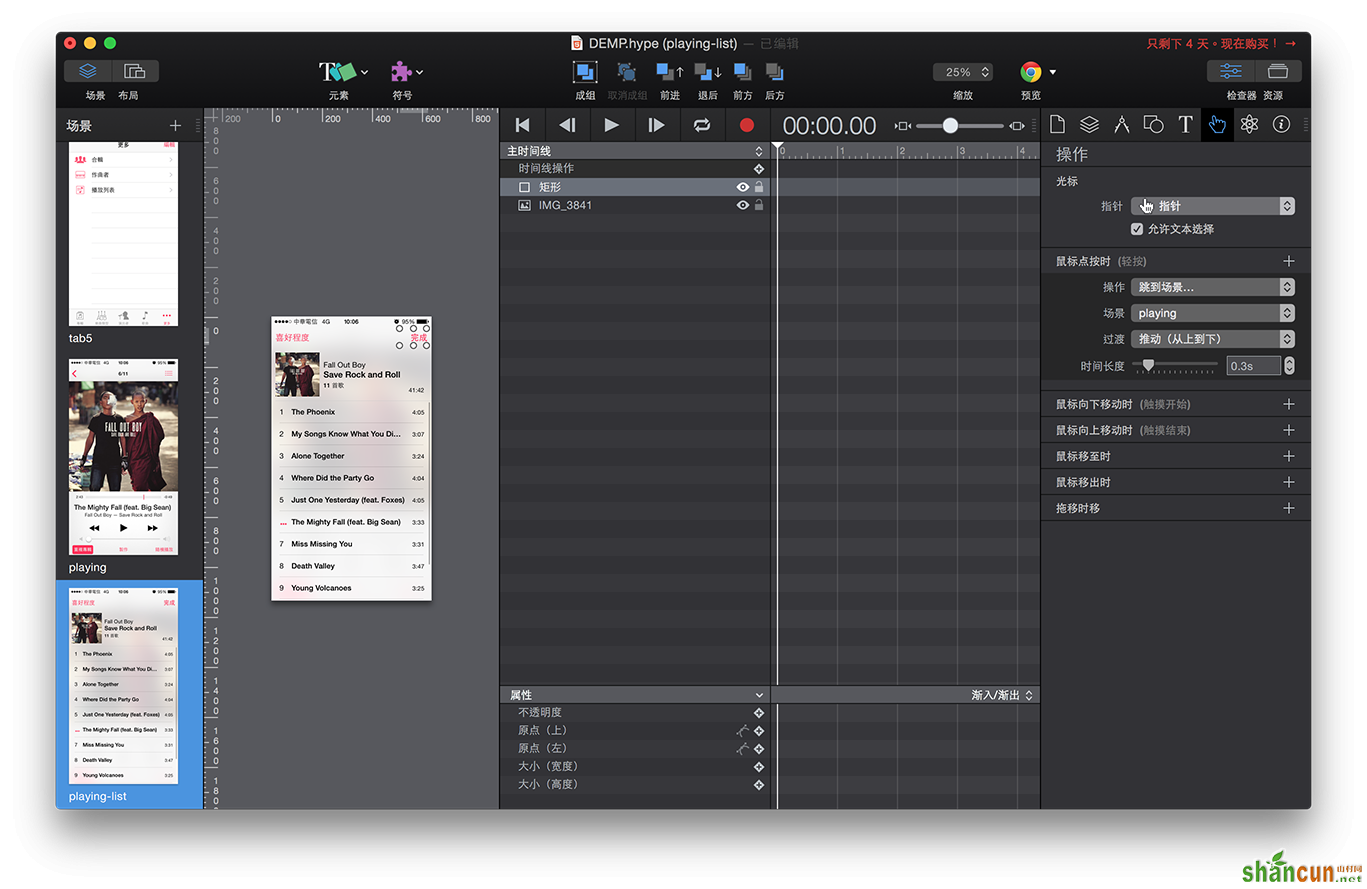
Task: Select the playing scene thumbnail
Action: [124, 459]
